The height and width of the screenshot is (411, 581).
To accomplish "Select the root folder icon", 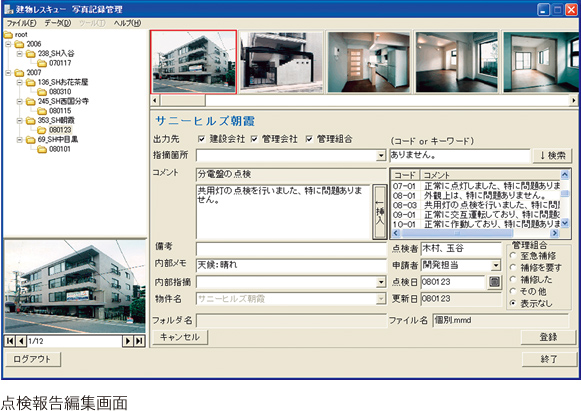I will [x=8, y=35].
